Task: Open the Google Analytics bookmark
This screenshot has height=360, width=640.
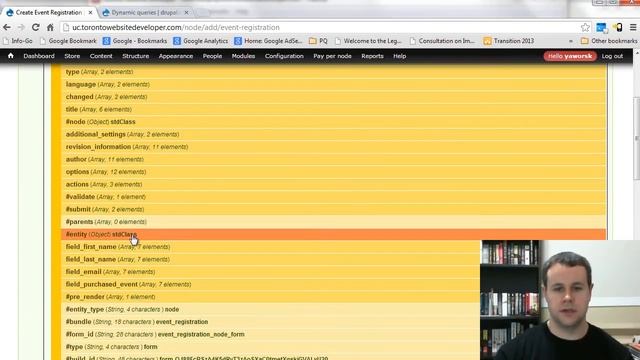Action: coord(200,41)
